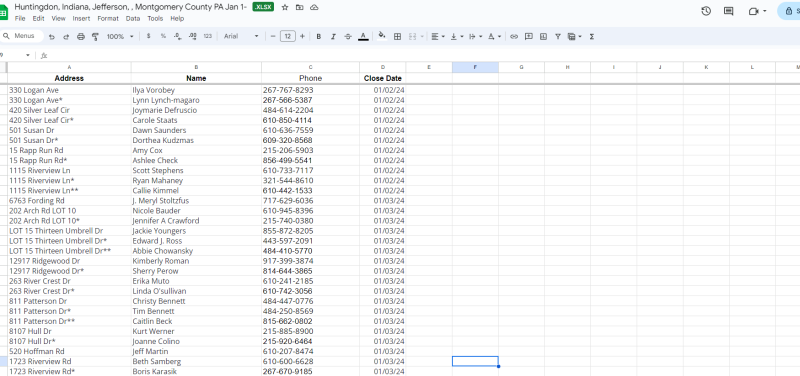
Task: Select name cell Boris Karasik
Action: [196, 371]
